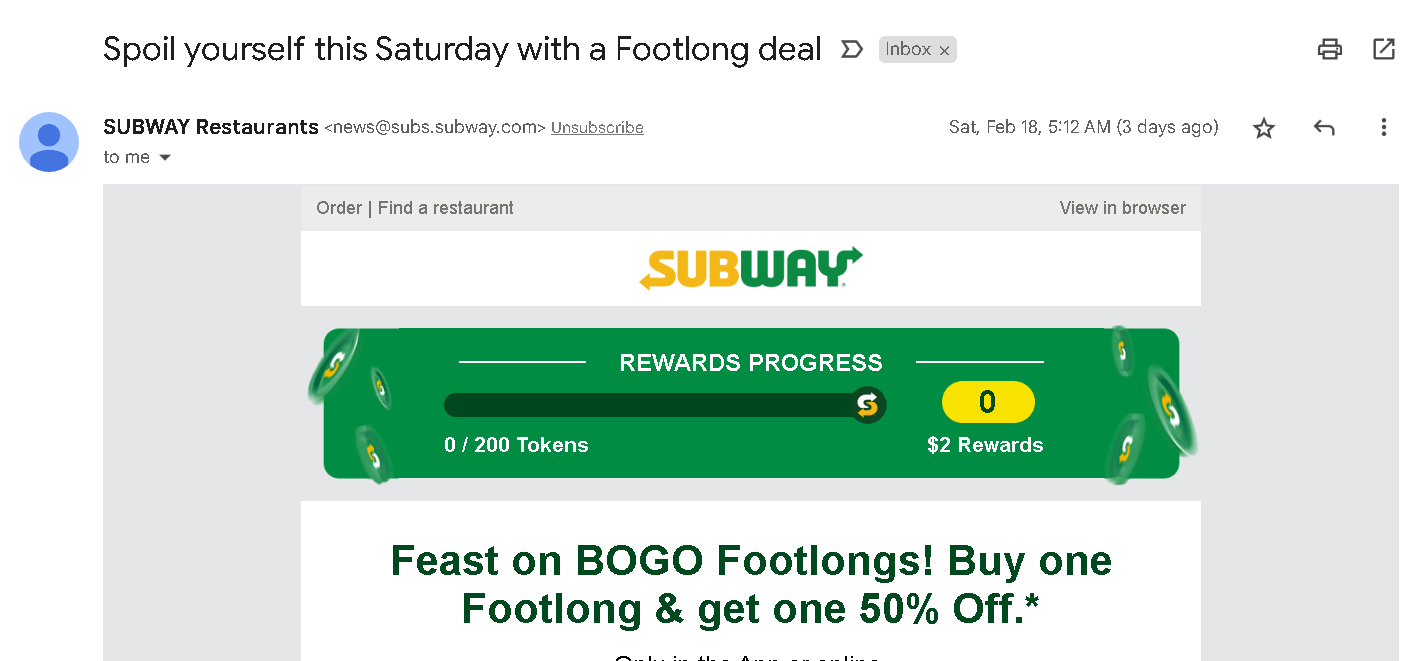1417x661 pixels.
Task: Click the sender profile avatar
Action: pyautogui.click(x=49, y=142)
